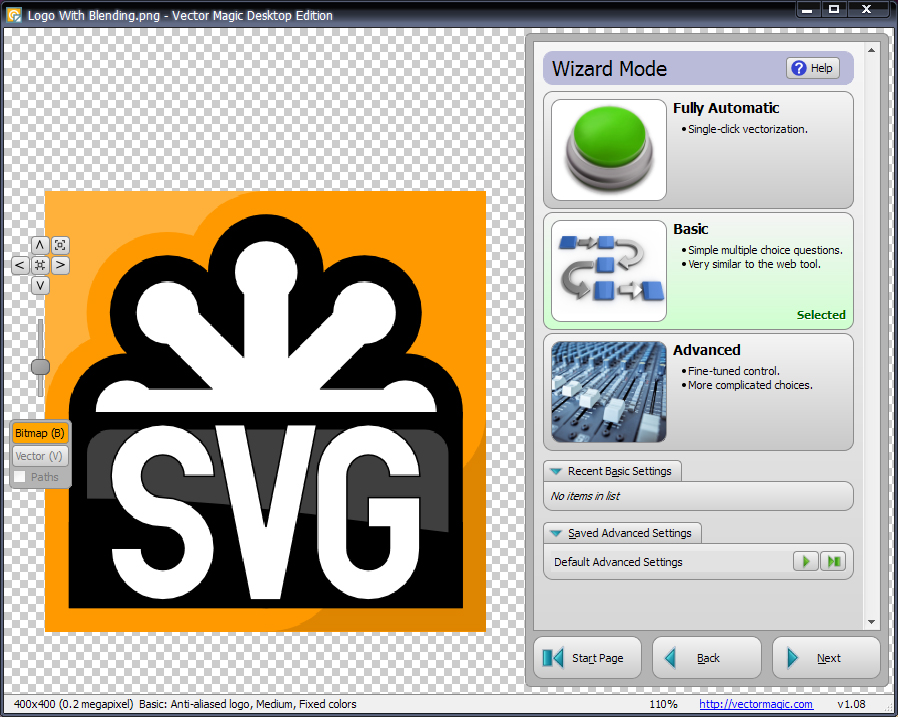The image size is (898, 717).
Task: Click the zoom-to-fit icon beside the up arrow
Action: pyautogui.click(x=60, y=245)
